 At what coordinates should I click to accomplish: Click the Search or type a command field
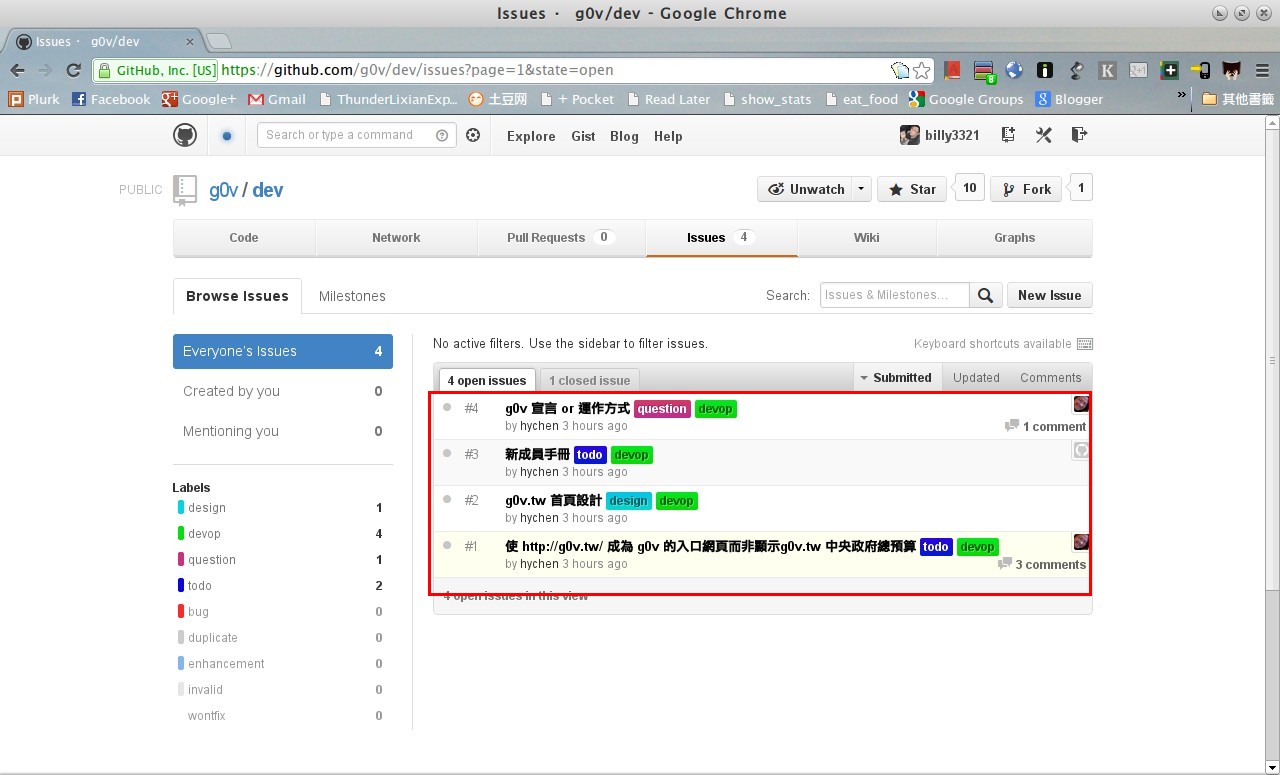356,135
